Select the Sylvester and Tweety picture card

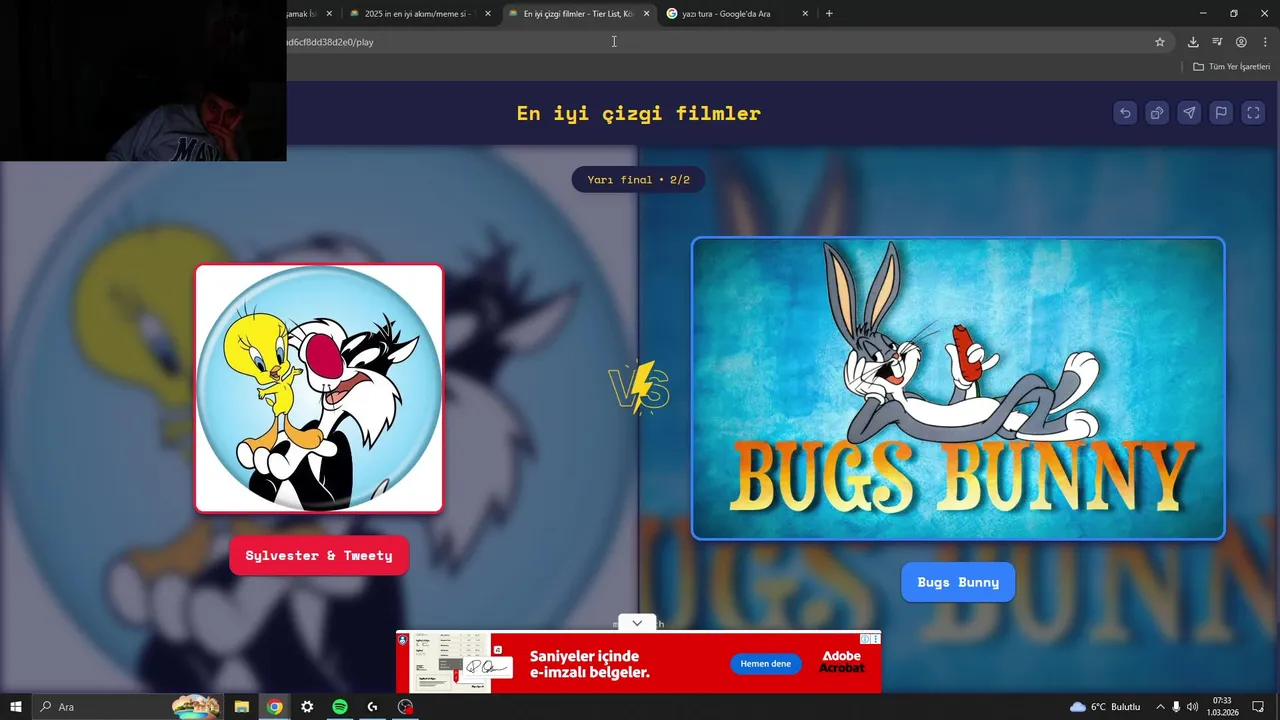coord(319,388)
